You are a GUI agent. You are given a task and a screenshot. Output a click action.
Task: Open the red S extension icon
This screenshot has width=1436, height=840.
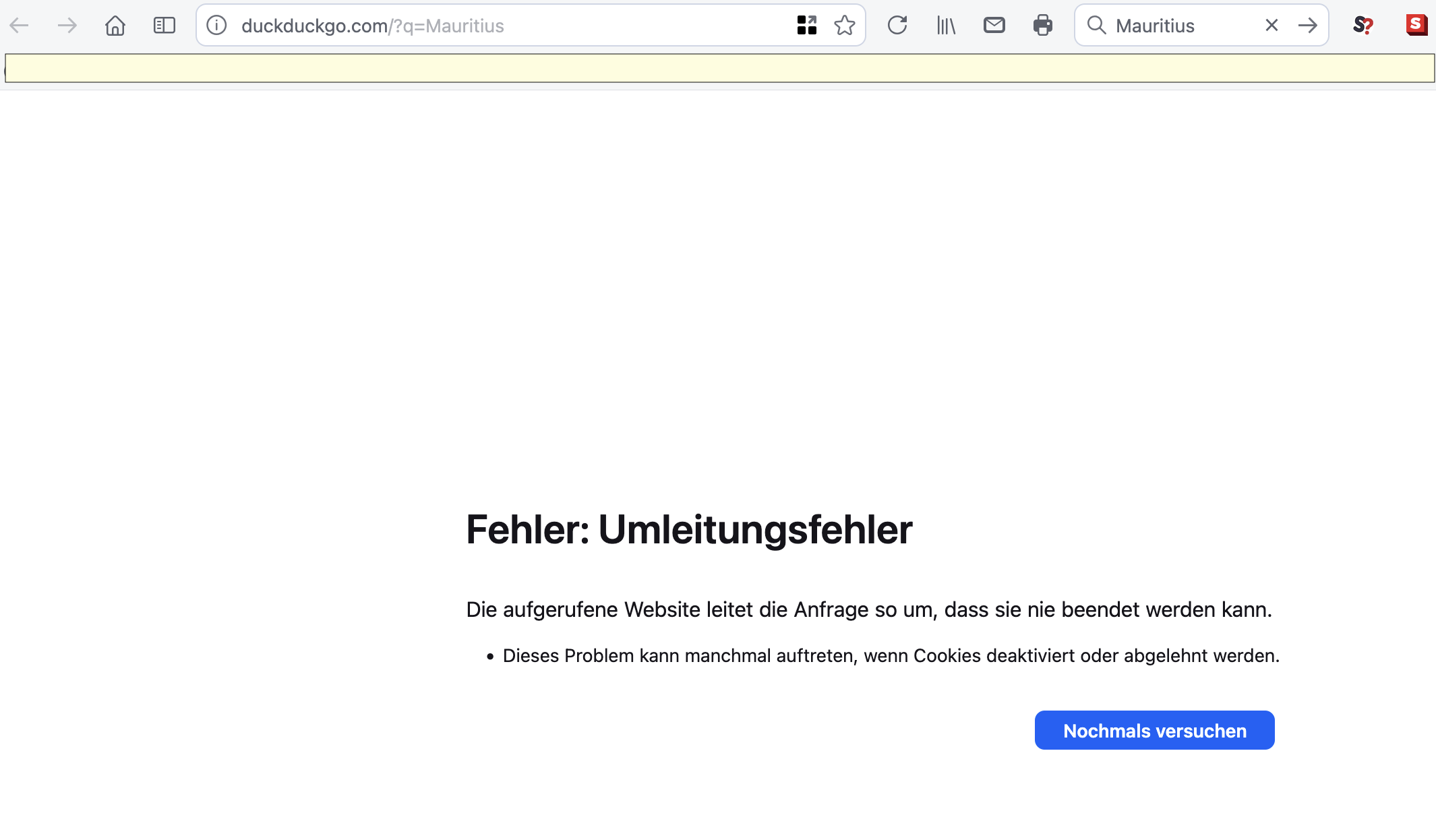[1416, 26]
